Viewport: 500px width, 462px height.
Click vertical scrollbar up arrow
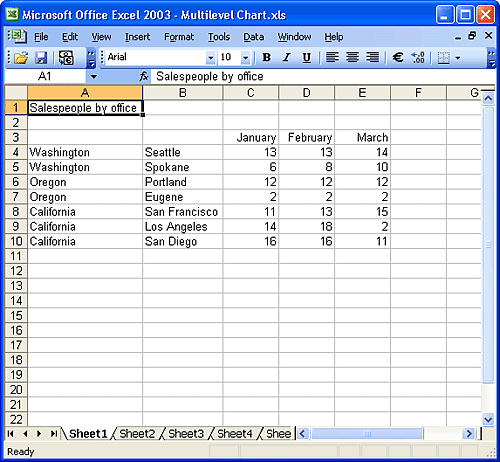click(x=488, y=98)
